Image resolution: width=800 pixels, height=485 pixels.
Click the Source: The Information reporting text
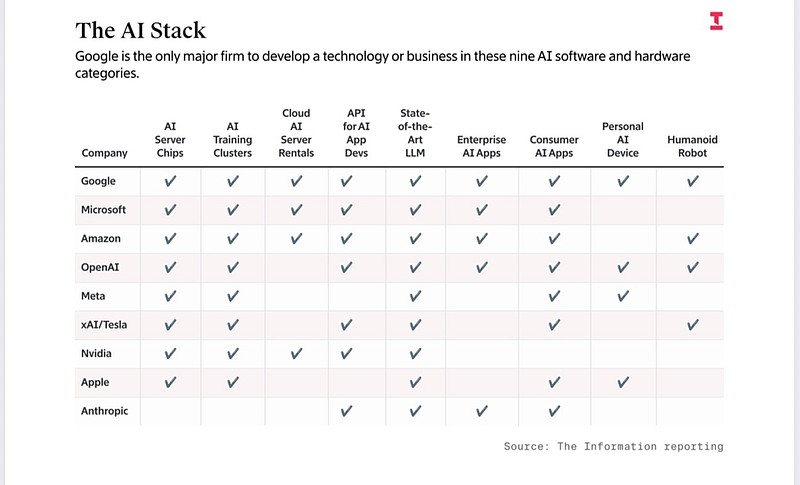point(613,446)
